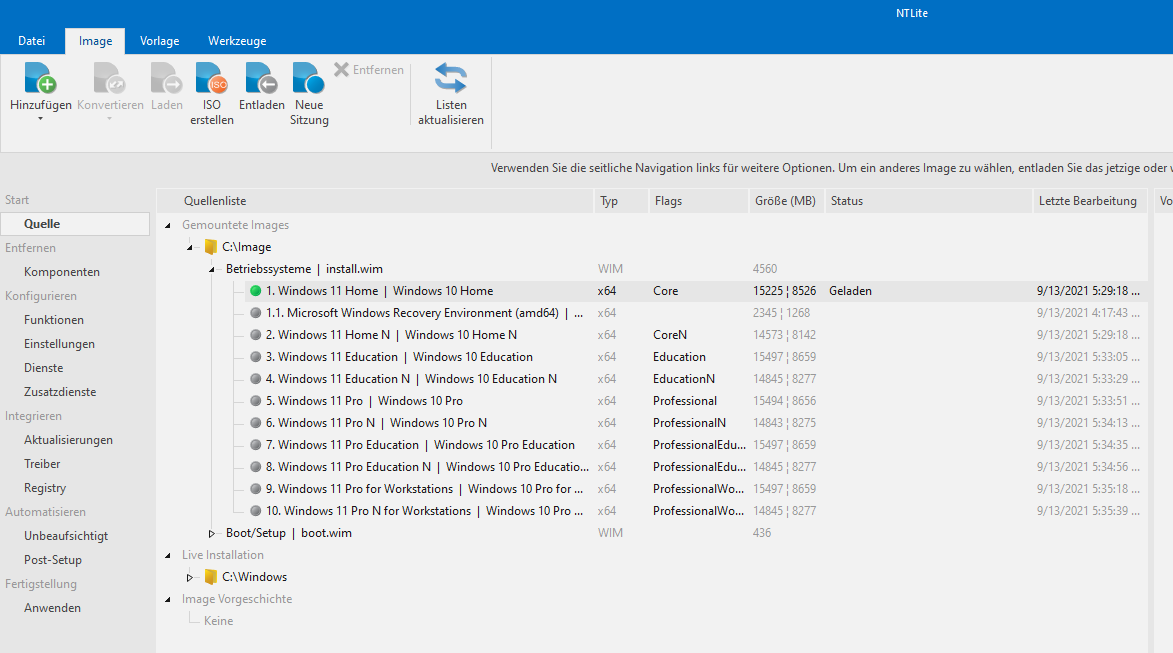Image resolution: width=1173 pixels, height=653 pixels.
Task: Sort by Quellenliste column header
Action: pos(375,200)
